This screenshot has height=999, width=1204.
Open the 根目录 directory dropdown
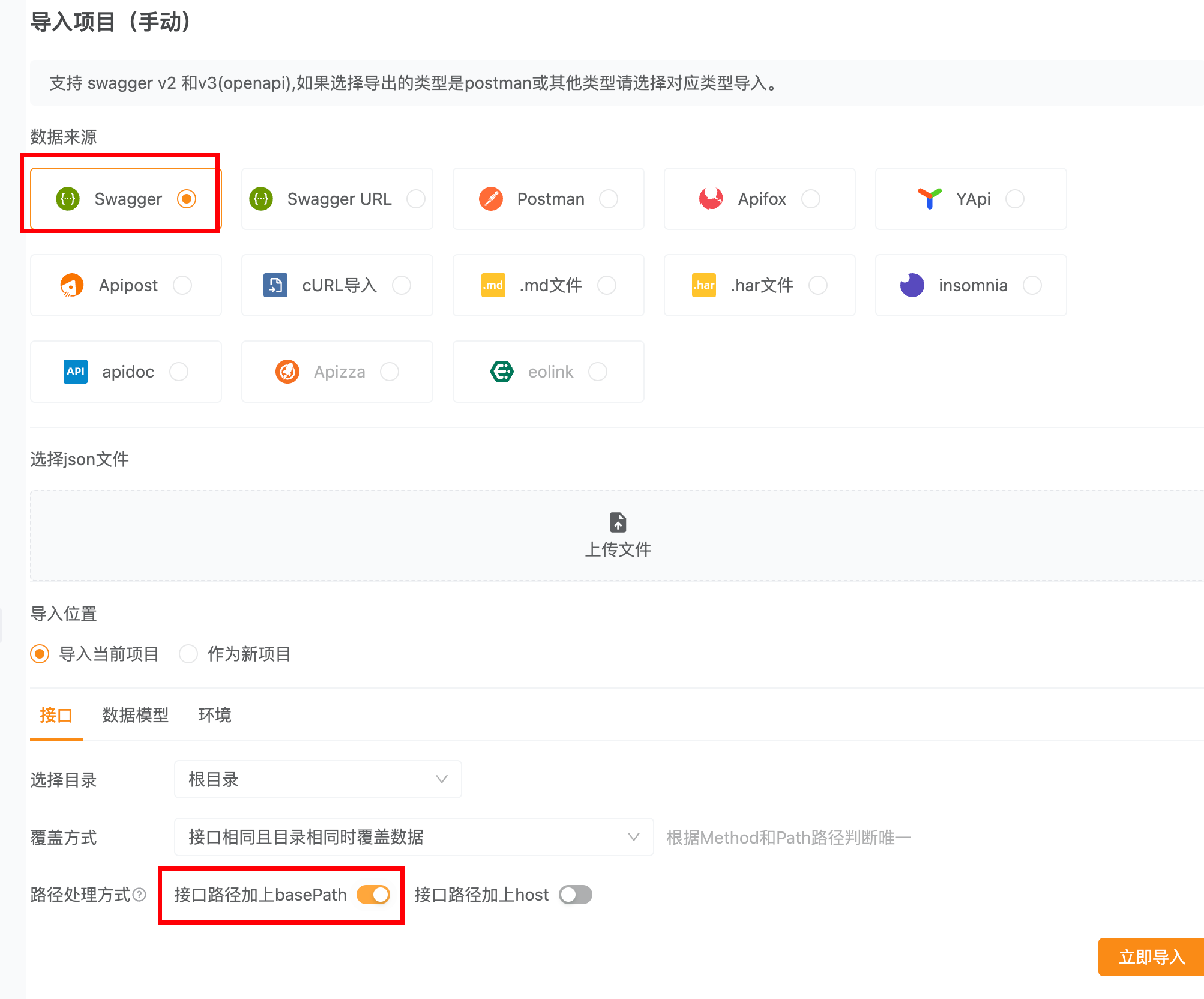point(318,779)
